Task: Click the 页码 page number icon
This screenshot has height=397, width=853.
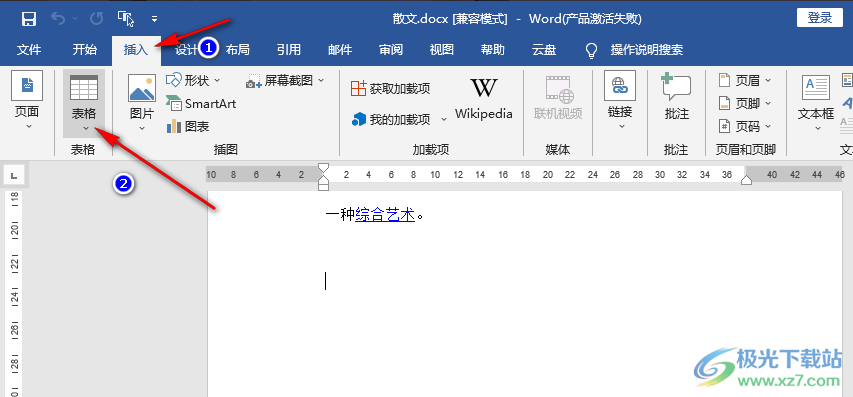Action: [x=724, y=126]
